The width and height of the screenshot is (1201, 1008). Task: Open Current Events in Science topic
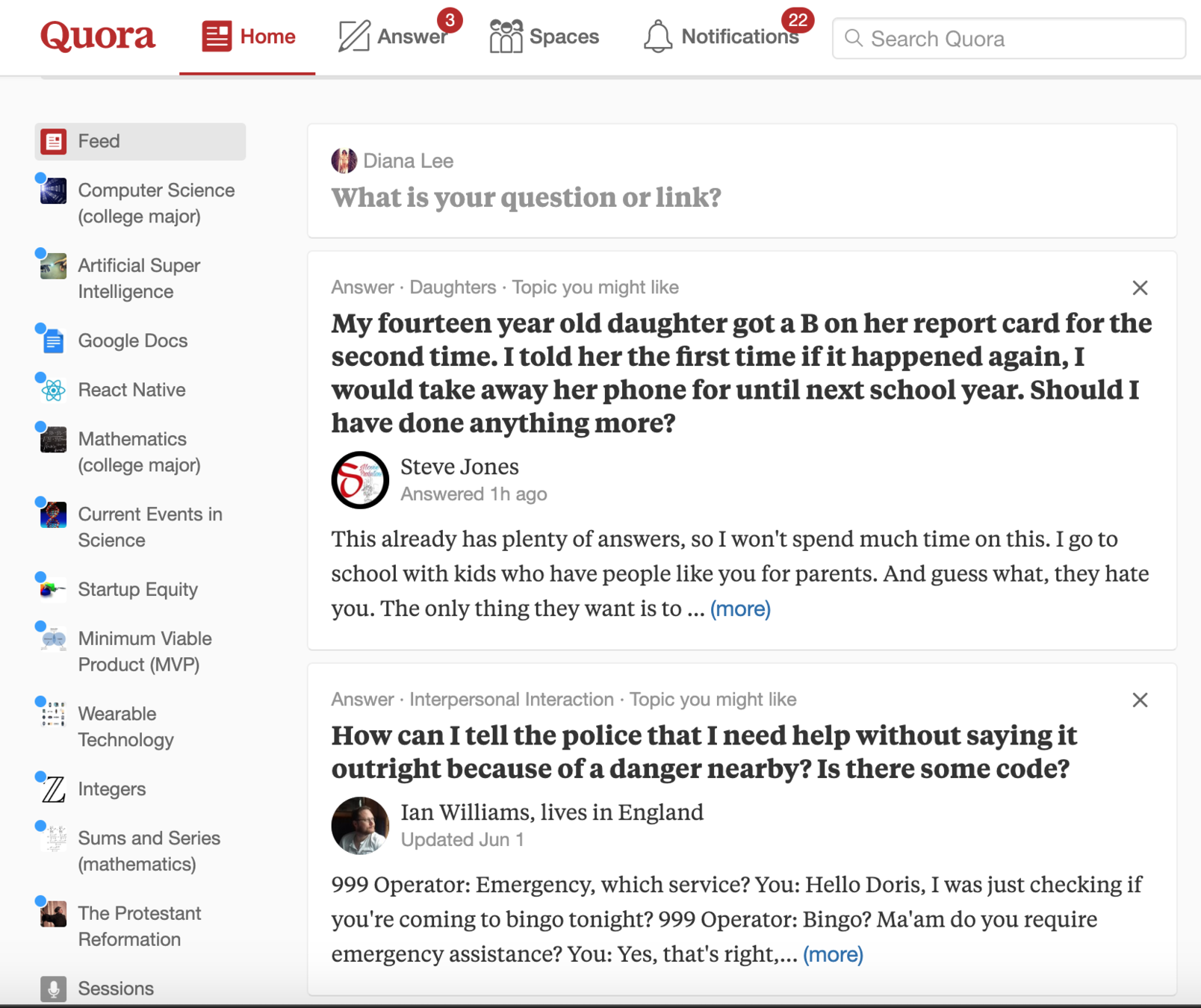[150, 527]
